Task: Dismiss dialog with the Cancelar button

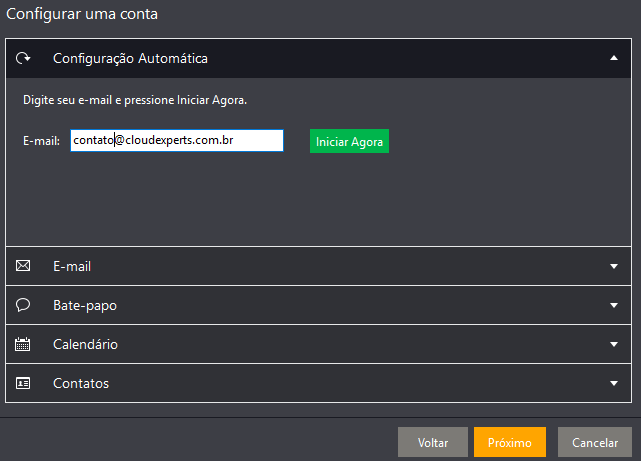Action: pyautogui.click(x=595, y=442)
